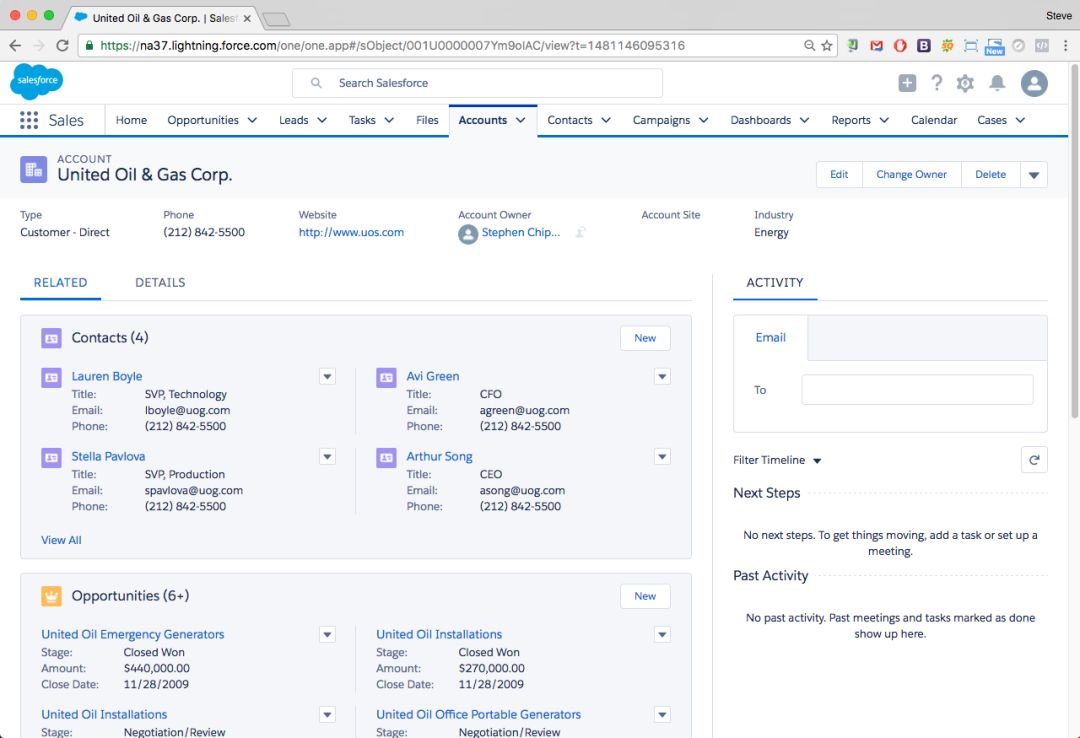The width and height of the screenshot is (1080, 738).
Task: Switch to the Details tab
Action: click(160, 282)
